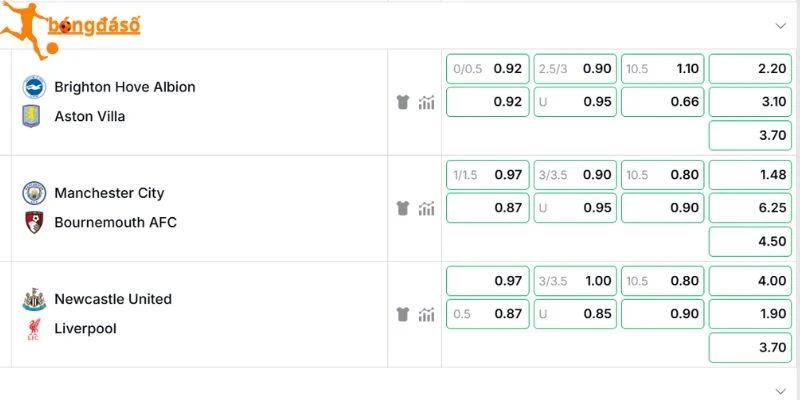Expand the next section with bottom chevron
Screen dimensions: 800x400
click(x=781, y=392)
